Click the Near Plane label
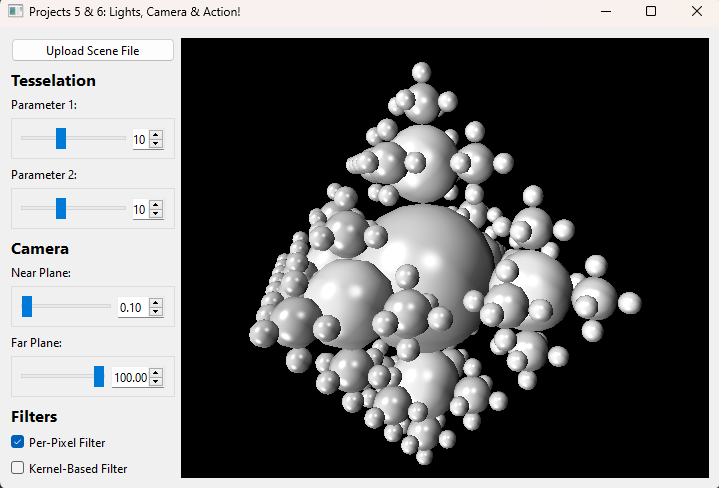 coord(41,273)
